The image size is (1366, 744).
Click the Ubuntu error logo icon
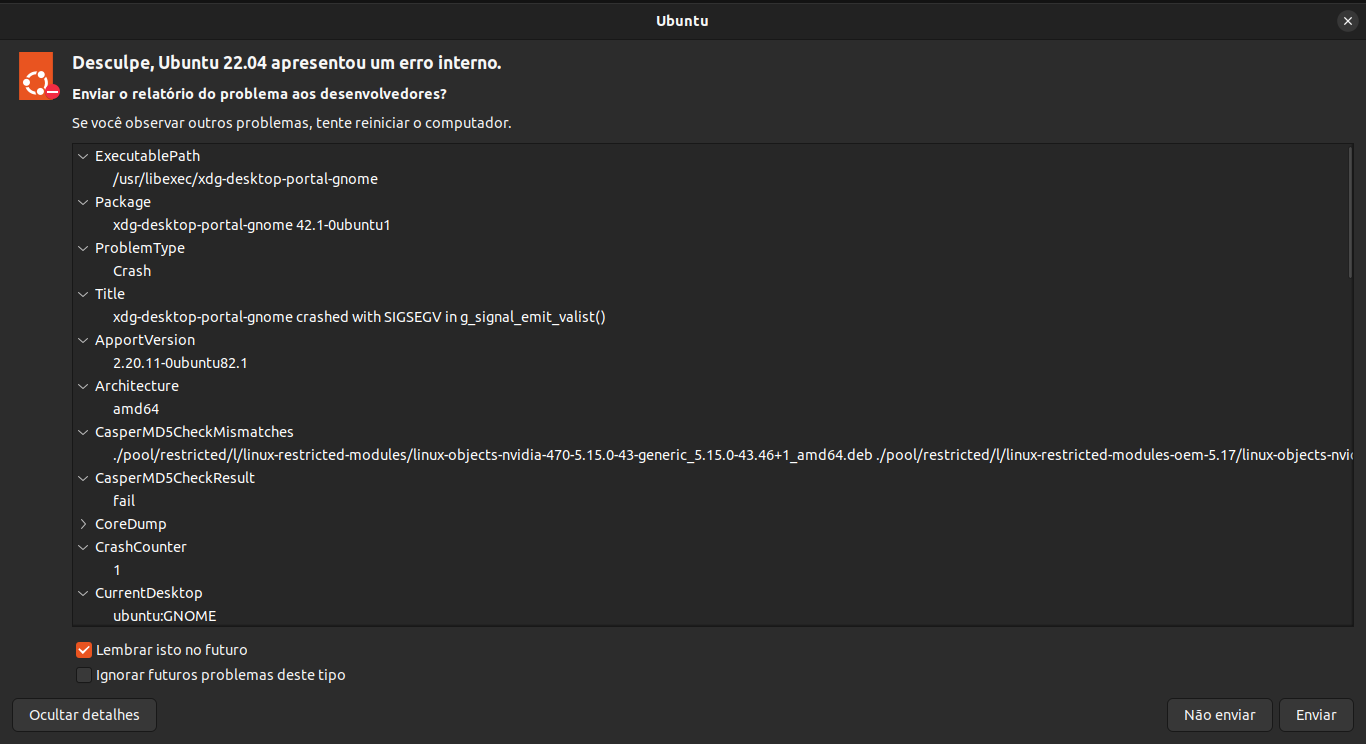39,76
